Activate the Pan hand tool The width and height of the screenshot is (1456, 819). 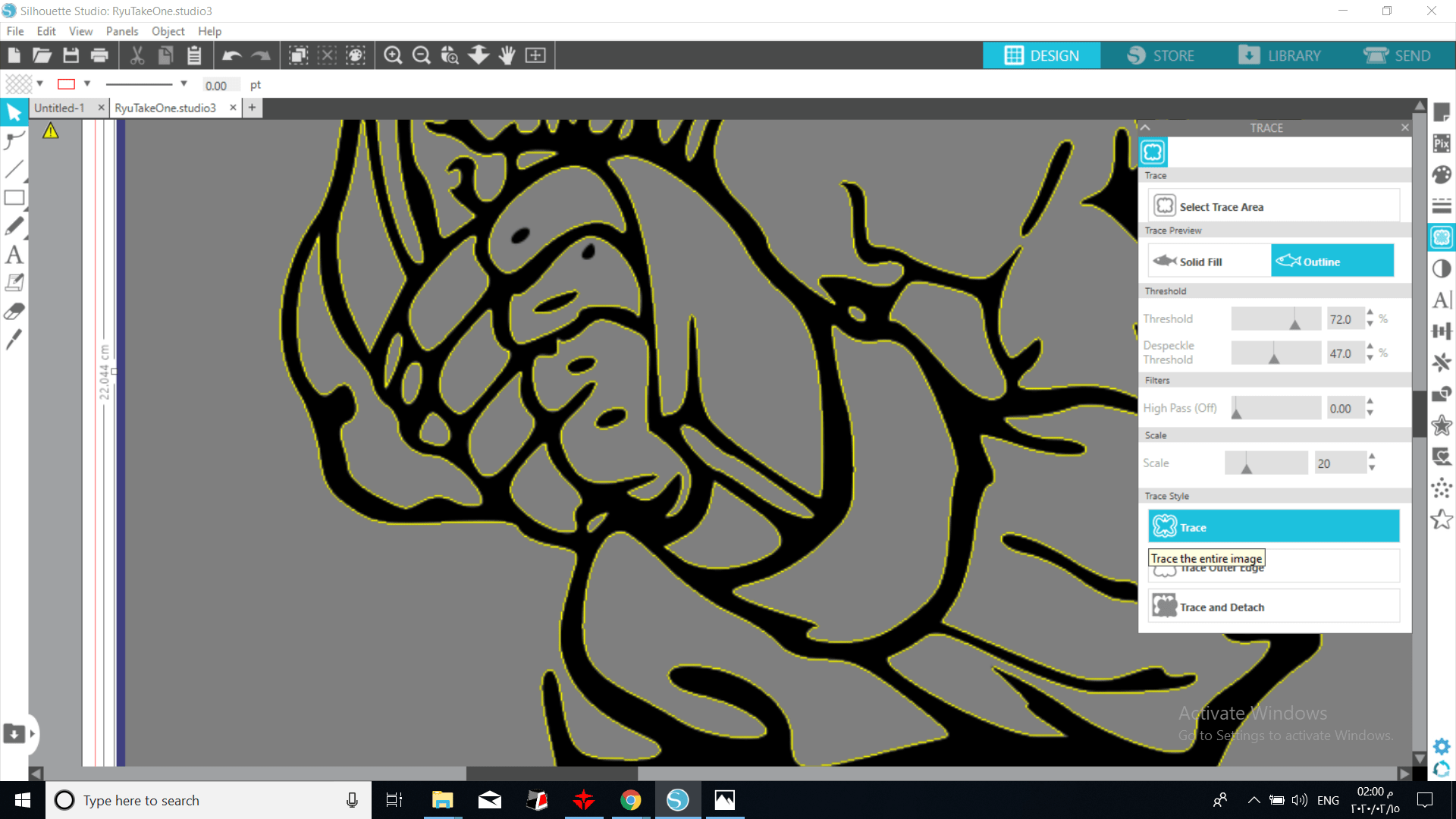point(507,55)
